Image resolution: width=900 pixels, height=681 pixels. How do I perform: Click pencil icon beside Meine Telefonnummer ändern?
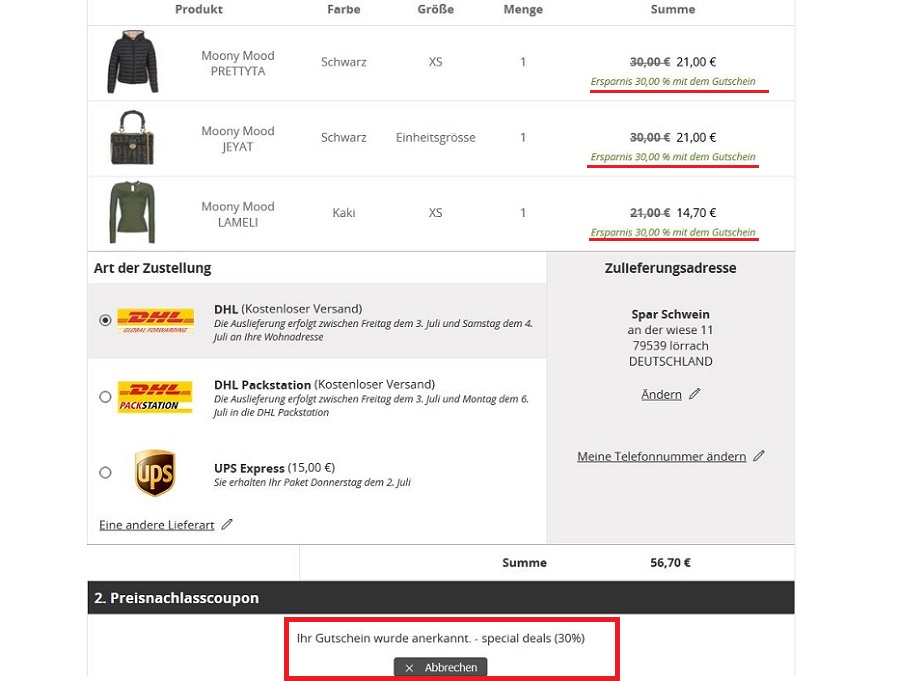pos(759,456)
